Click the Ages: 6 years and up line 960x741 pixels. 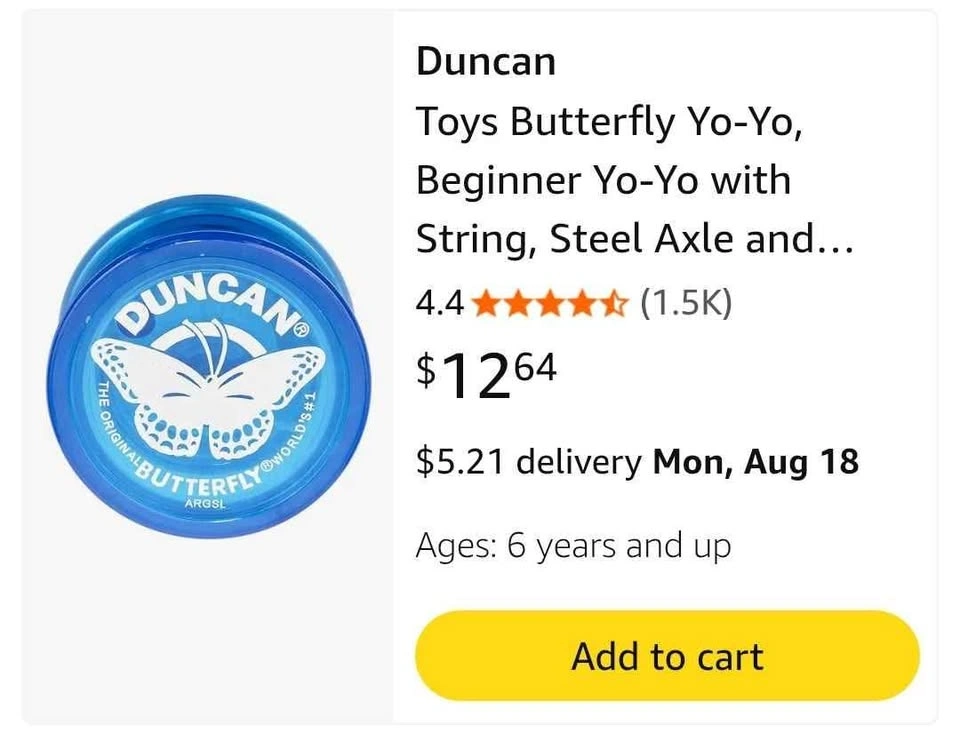(573, 546)
